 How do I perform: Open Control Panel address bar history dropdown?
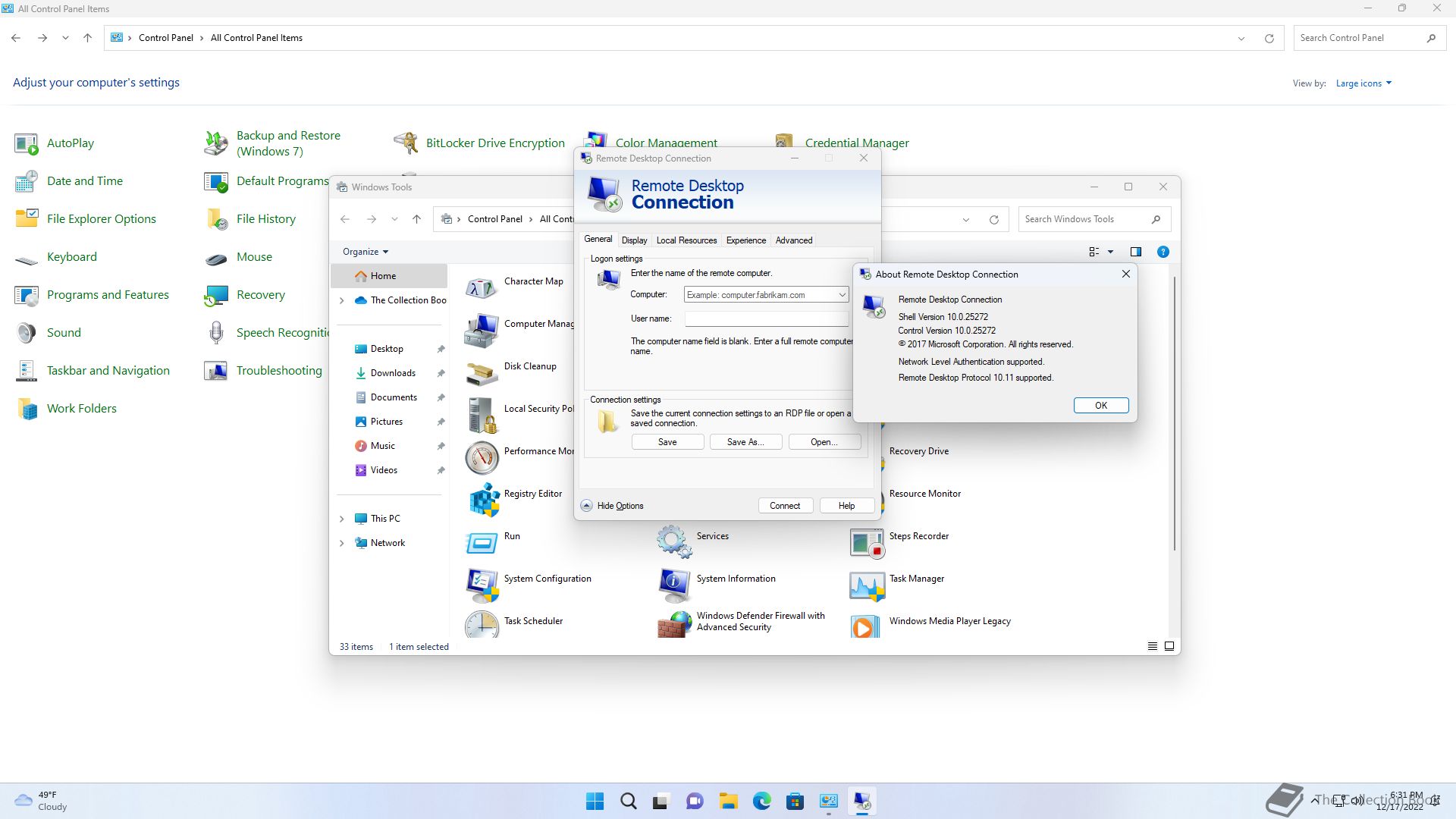pyautogui.click(x=1241, y=38)
